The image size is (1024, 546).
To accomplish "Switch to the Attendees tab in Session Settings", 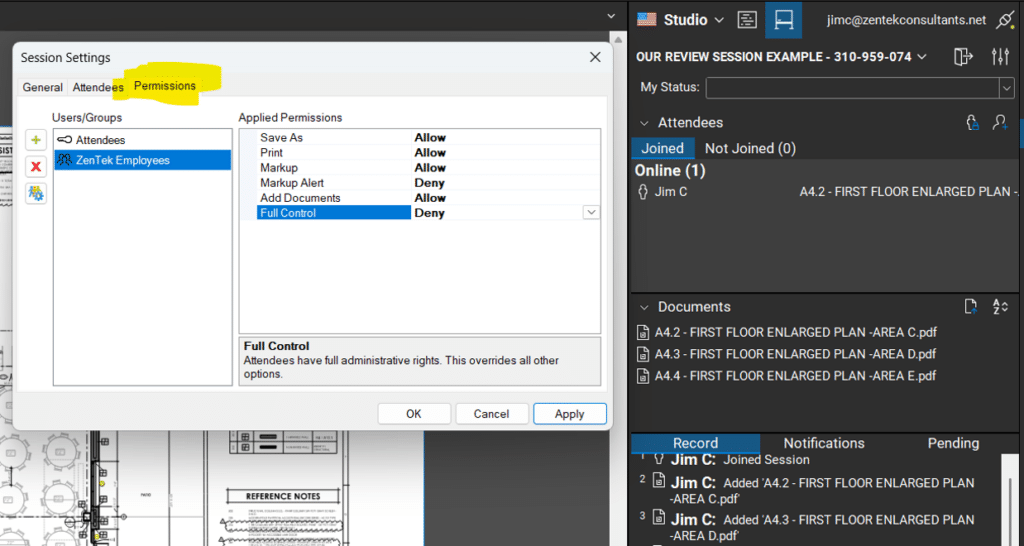I will pyautogui.click(x=98, y=87).
